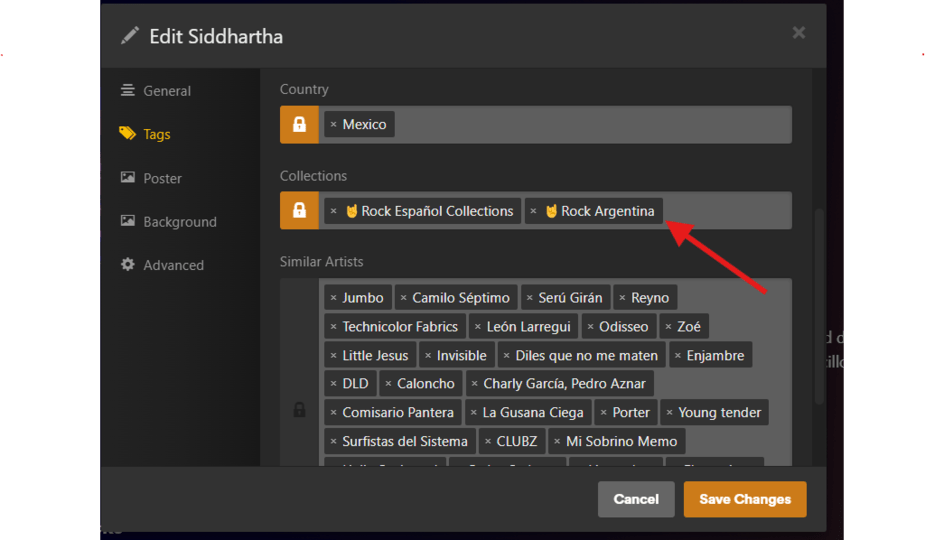Open the Poster section
This screenshot has width=925, height=540.
[151, 178]
